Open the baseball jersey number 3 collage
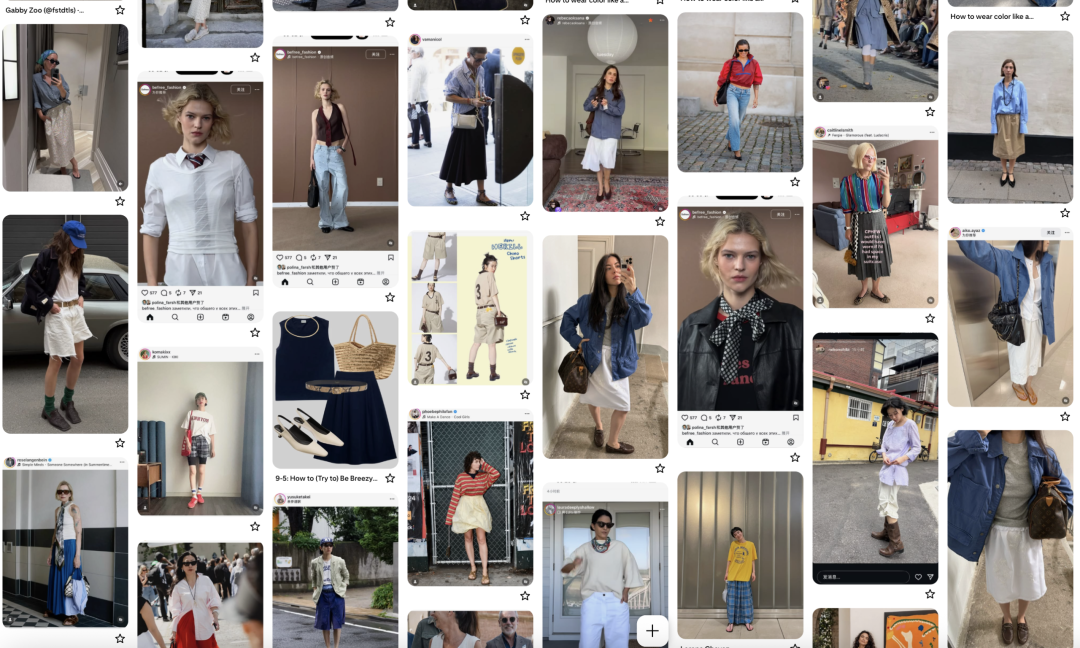Viewport: 1080px width, 648px height. (x=470, y=308)
